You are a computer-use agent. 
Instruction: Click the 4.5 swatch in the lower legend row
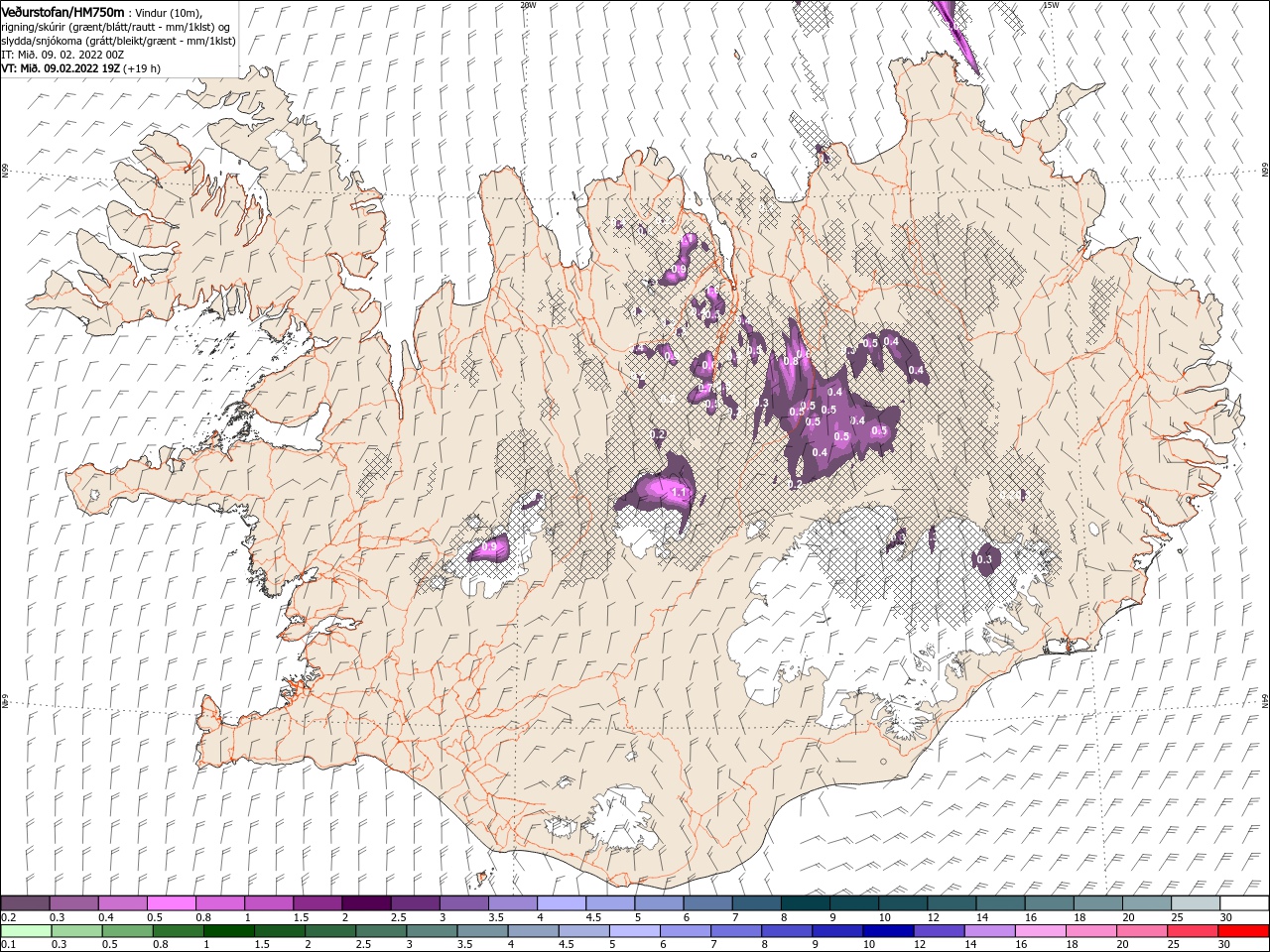(584, 931)
